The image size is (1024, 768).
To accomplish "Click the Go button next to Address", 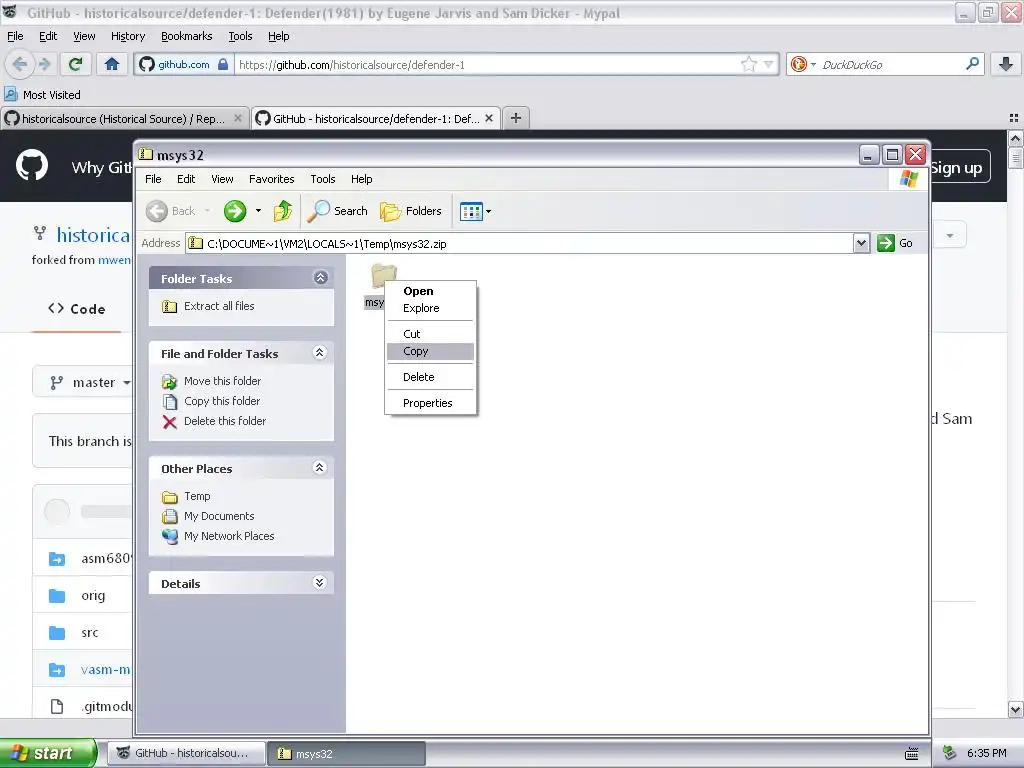I will [x=895, y=244].
